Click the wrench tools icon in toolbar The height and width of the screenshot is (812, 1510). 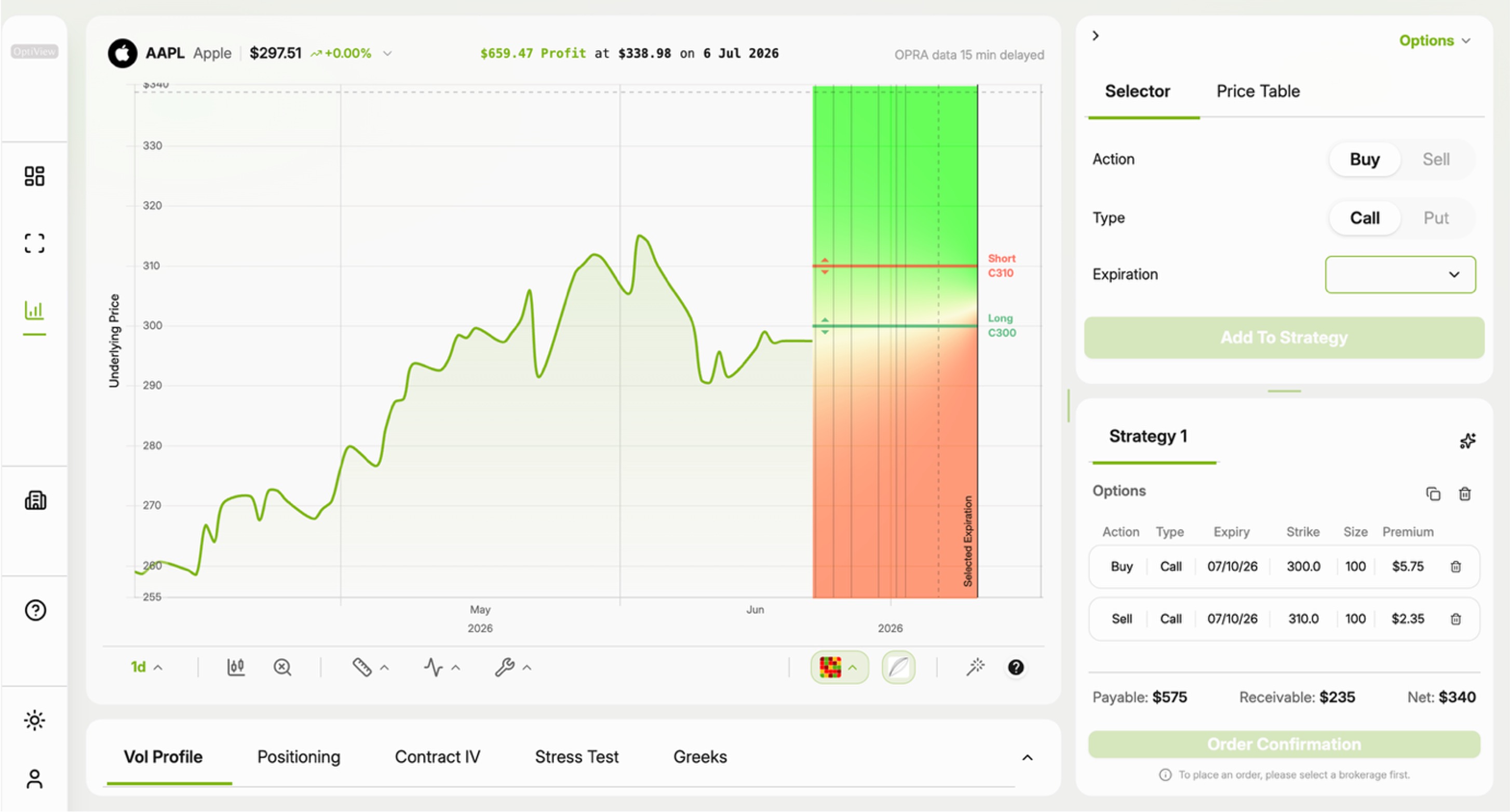coord(505,667)
